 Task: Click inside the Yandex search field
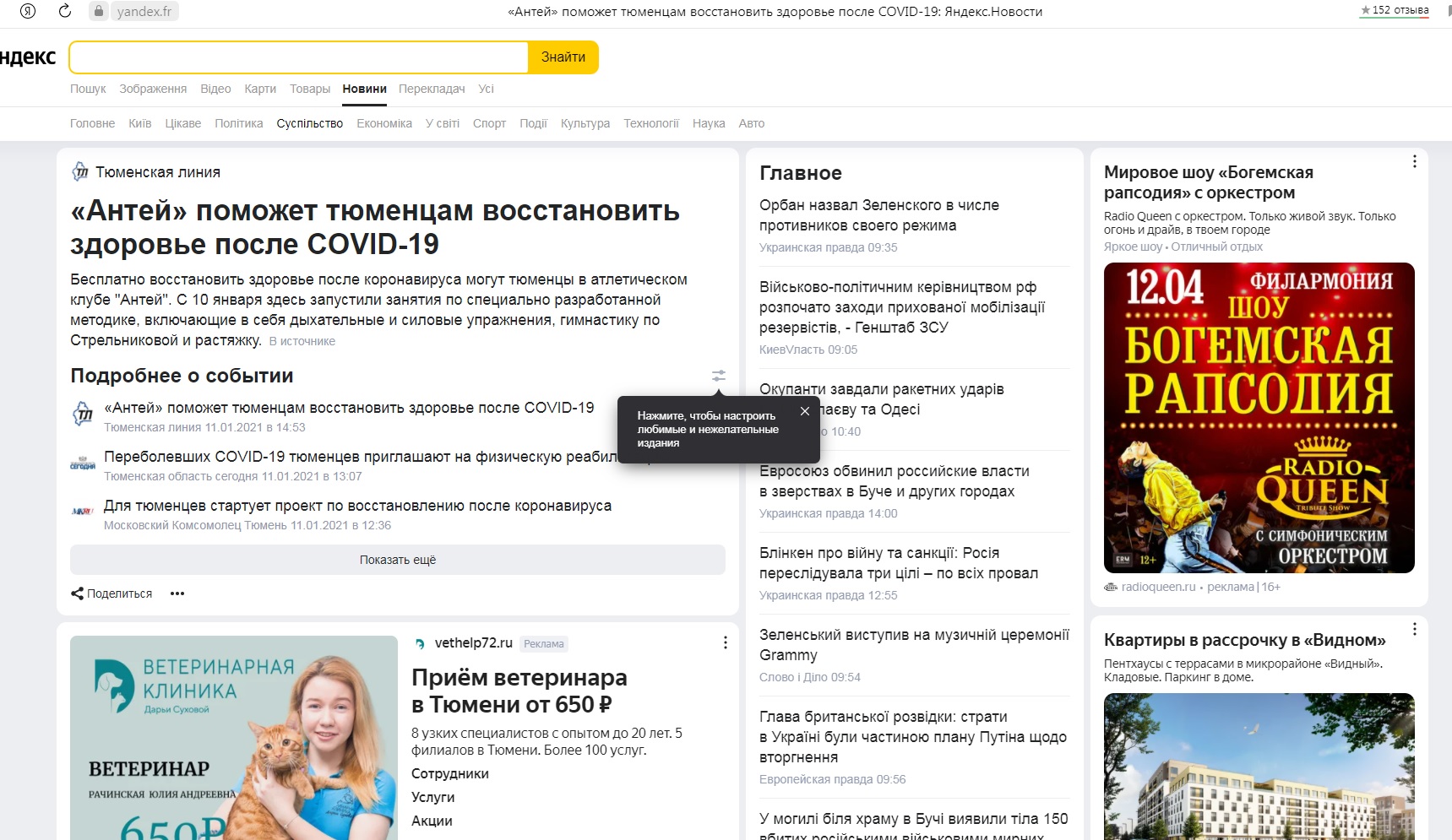click(298, 57)
